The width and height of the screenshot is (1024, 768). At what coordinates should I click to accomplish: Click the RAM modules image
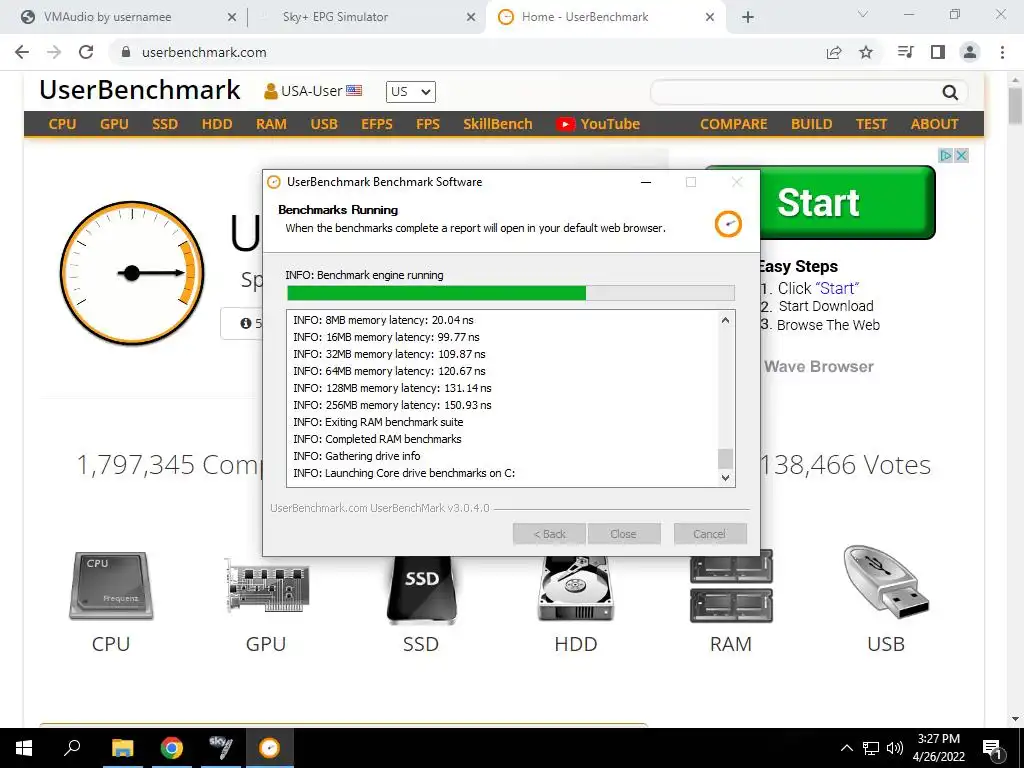tap(731, 588)
